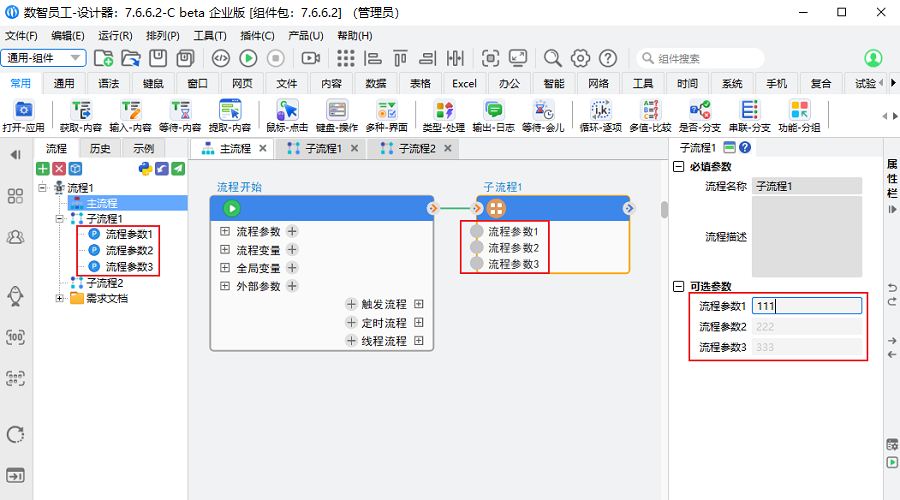Image resolution: width=900 pixels, height=500 pixels.
Task: Open the settings gear in toolbar
Action: click(580, 58)
